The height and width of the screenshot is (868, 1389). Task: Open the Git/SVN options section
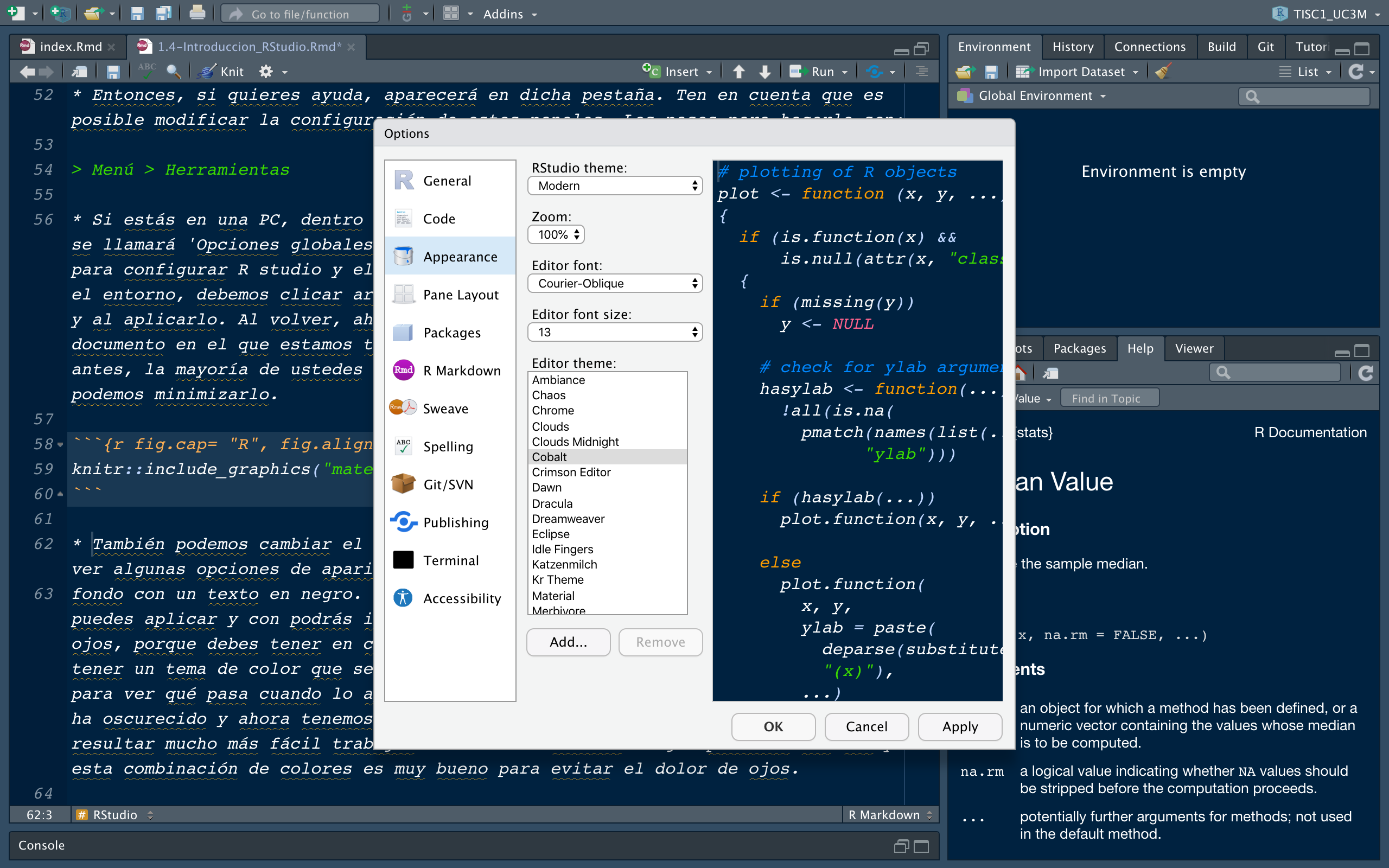[450, 484]
